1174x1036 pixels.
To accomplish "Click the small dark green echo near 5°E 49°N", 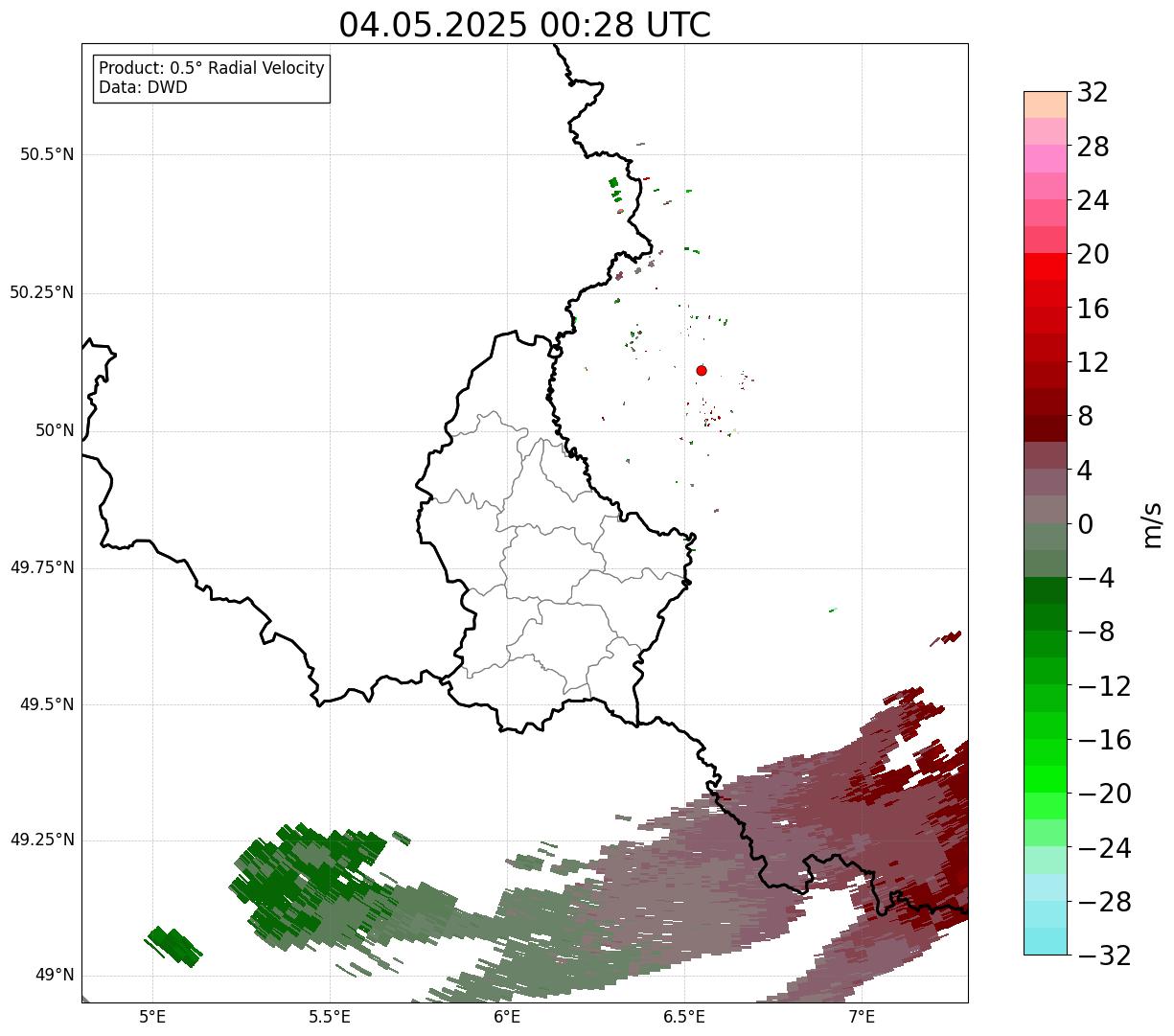I will pyautogui.click(x=173, y=946).
